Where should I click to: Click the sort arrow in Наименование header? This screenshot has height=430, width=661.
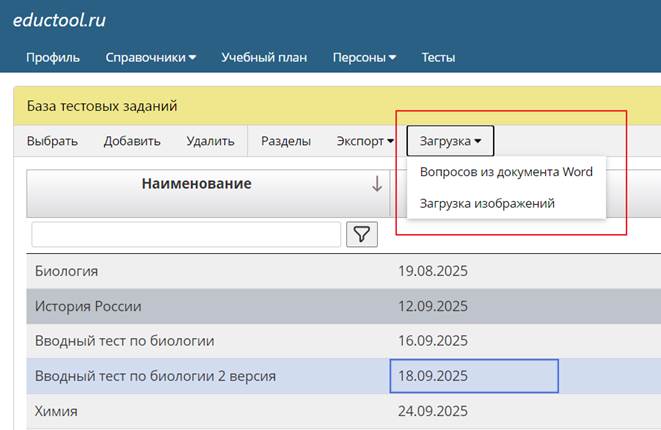point(376,184)
